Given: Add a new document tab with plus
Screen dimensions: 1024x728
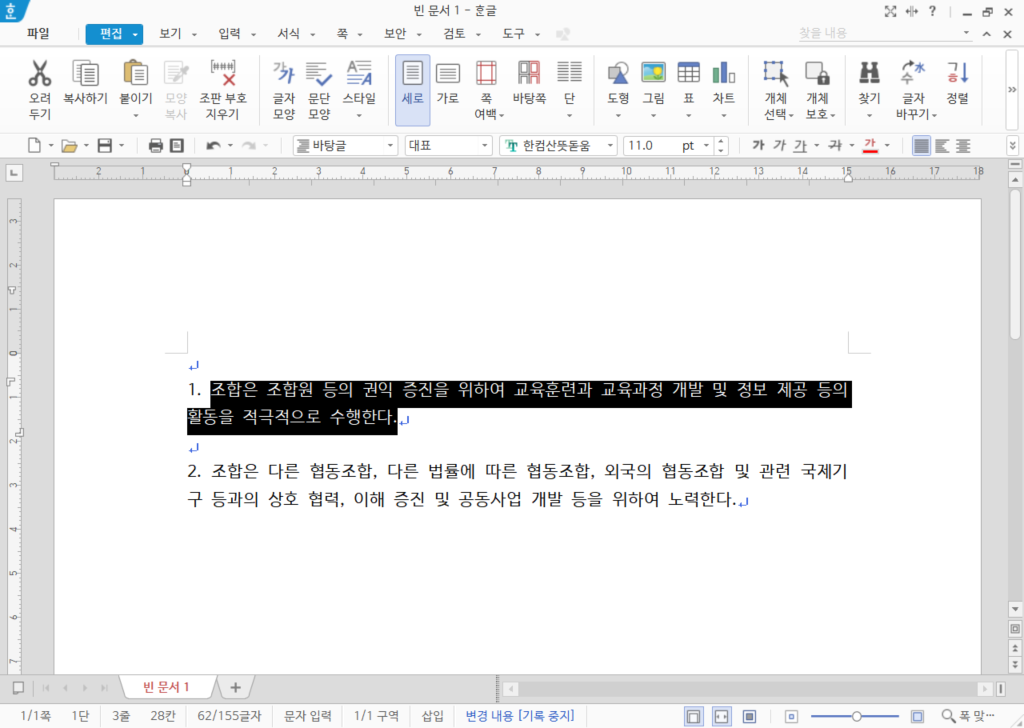Looking at the screenshot, I should tap(235, 687).
